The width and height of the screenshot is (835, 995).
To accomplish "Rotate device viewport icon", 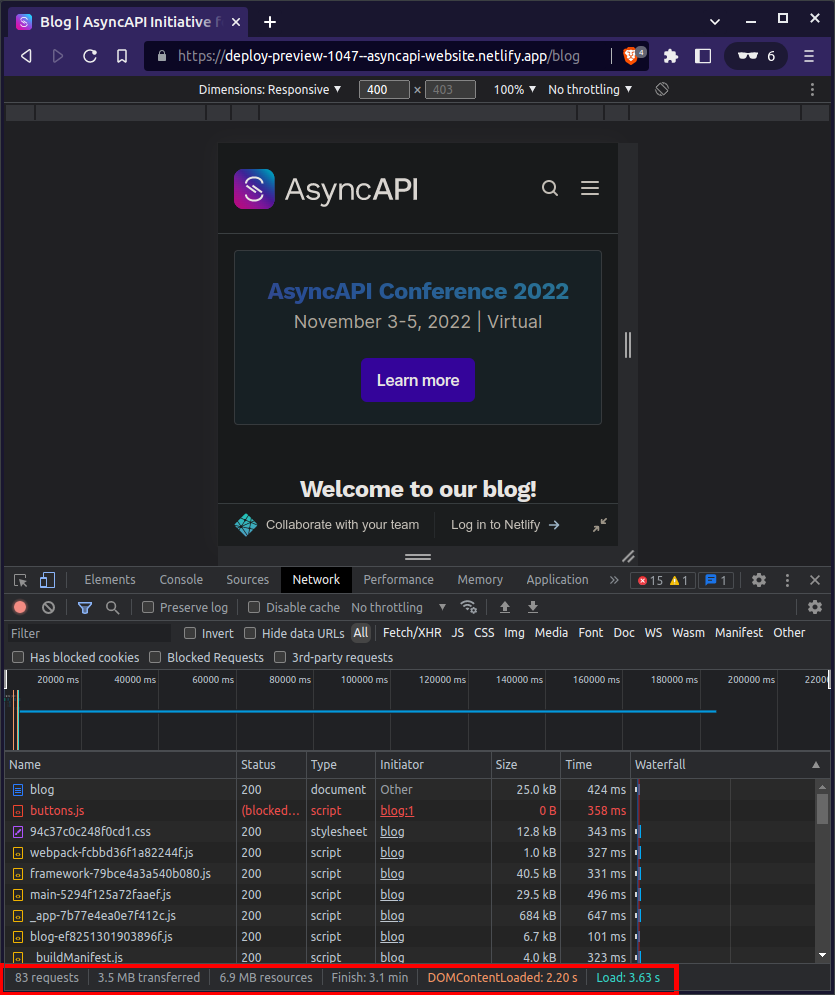I will point(662,89).
